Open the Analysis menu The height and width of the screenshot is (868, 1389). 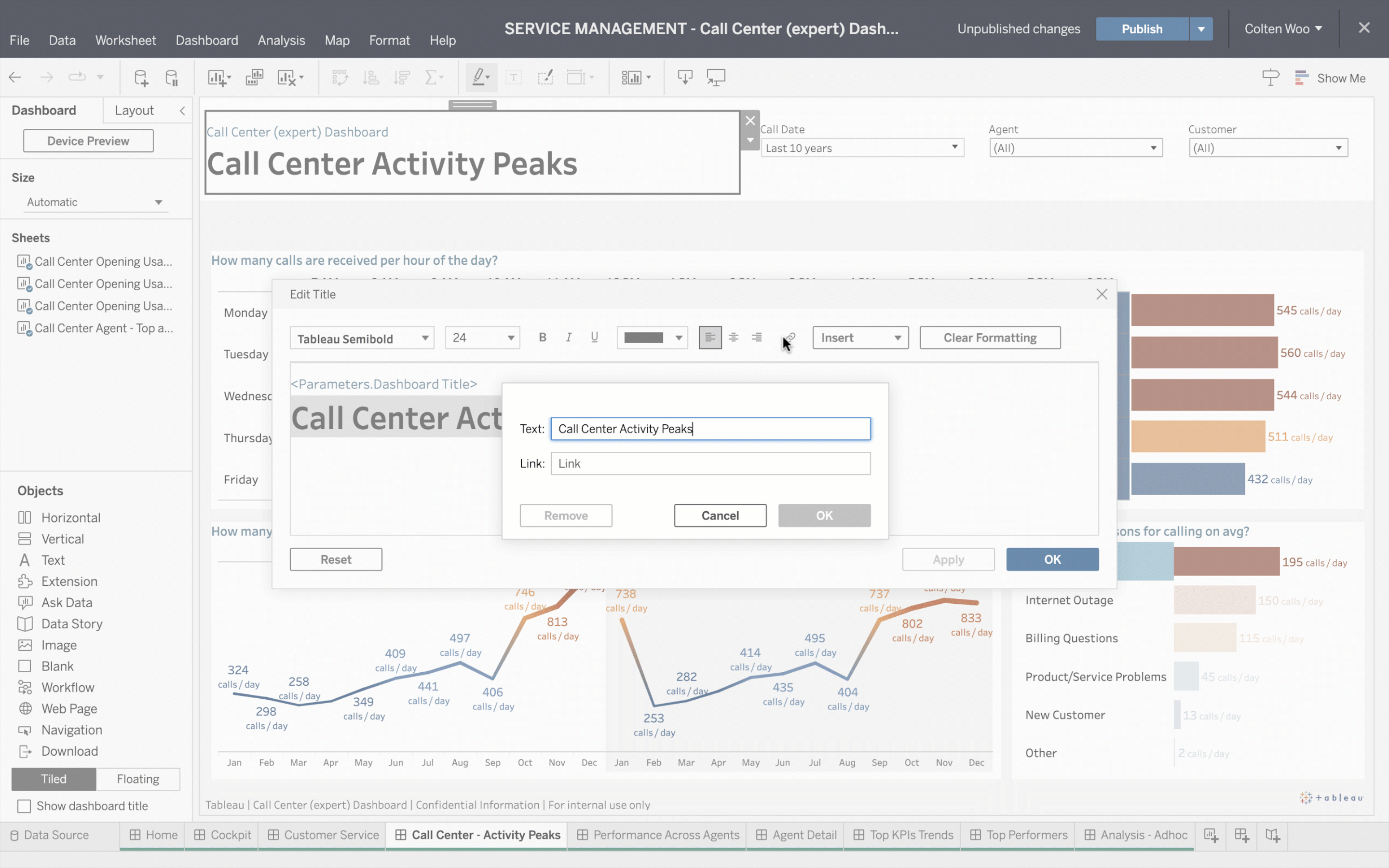point(281,40)
